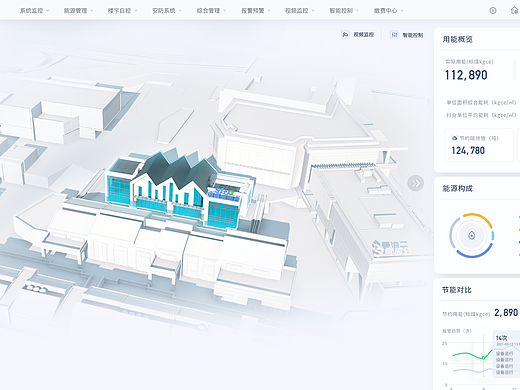Expand the arrow beside 系统监控
This screenshot has width=520, height=390.
click(x=47, y=11)
